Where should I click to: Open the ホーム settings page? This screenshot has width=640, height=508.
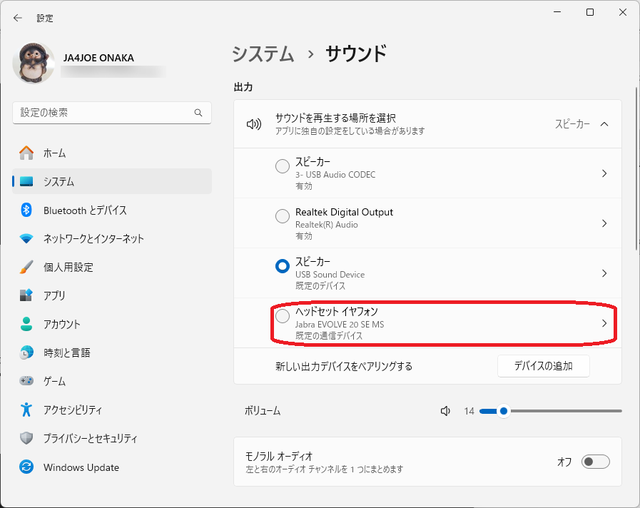(x=112, y=153)
